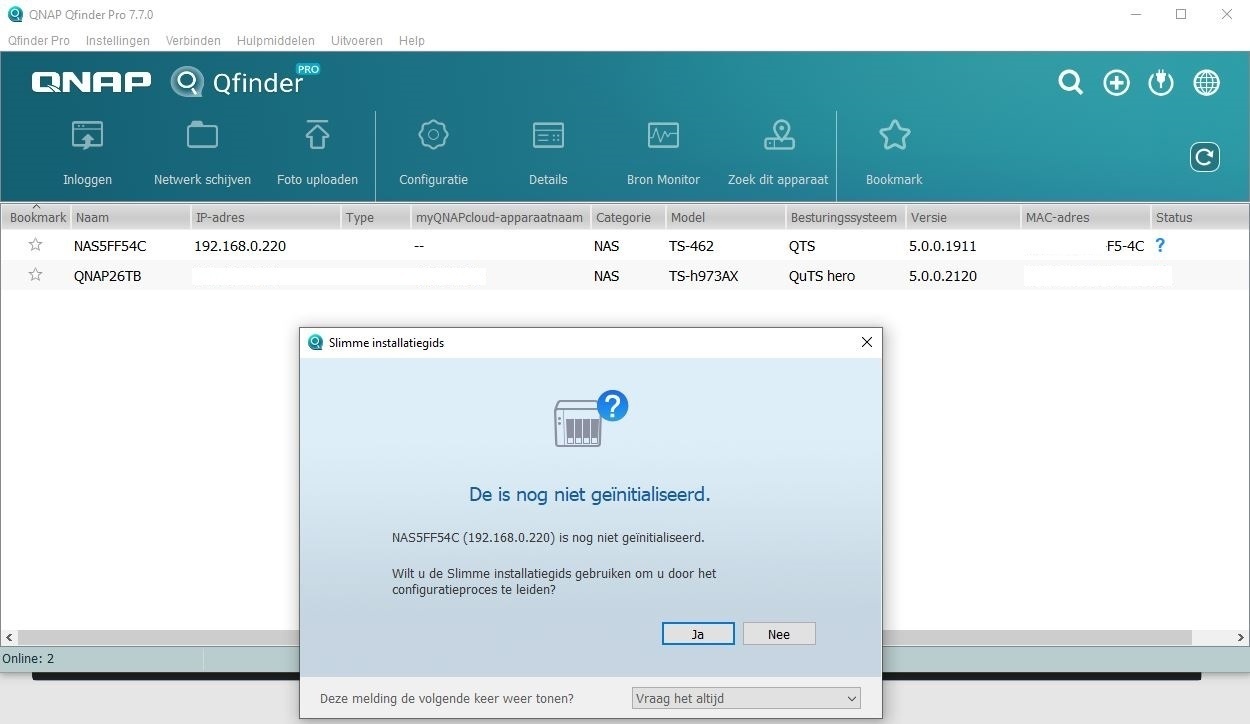This screenshot has width=1250, height=724.
Task: Click the globe language icon
Action: pos(1206,83)
